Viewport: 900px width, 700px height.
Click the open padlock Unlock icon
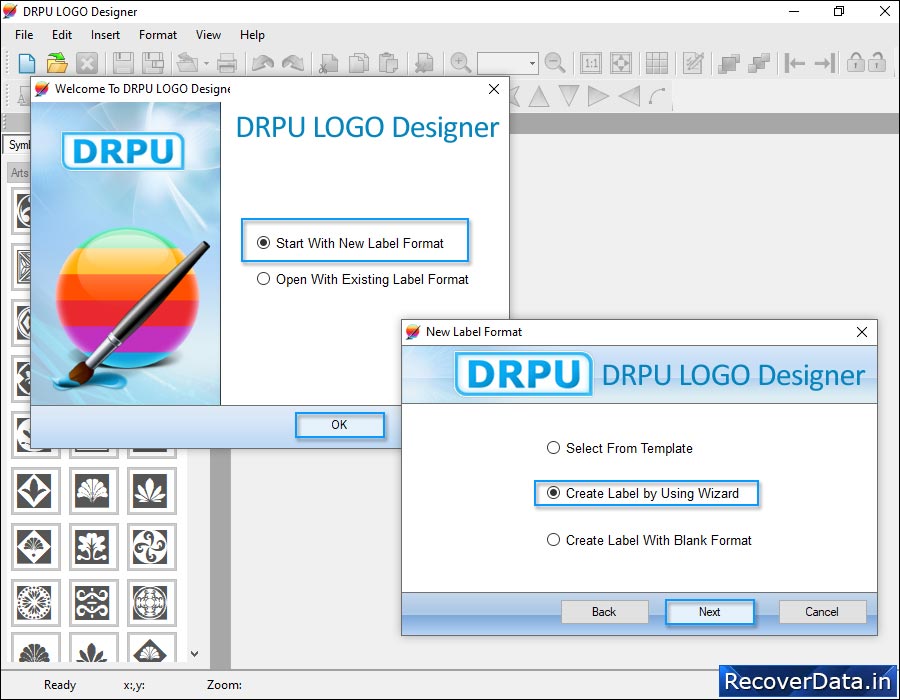(x=876, y=61)
